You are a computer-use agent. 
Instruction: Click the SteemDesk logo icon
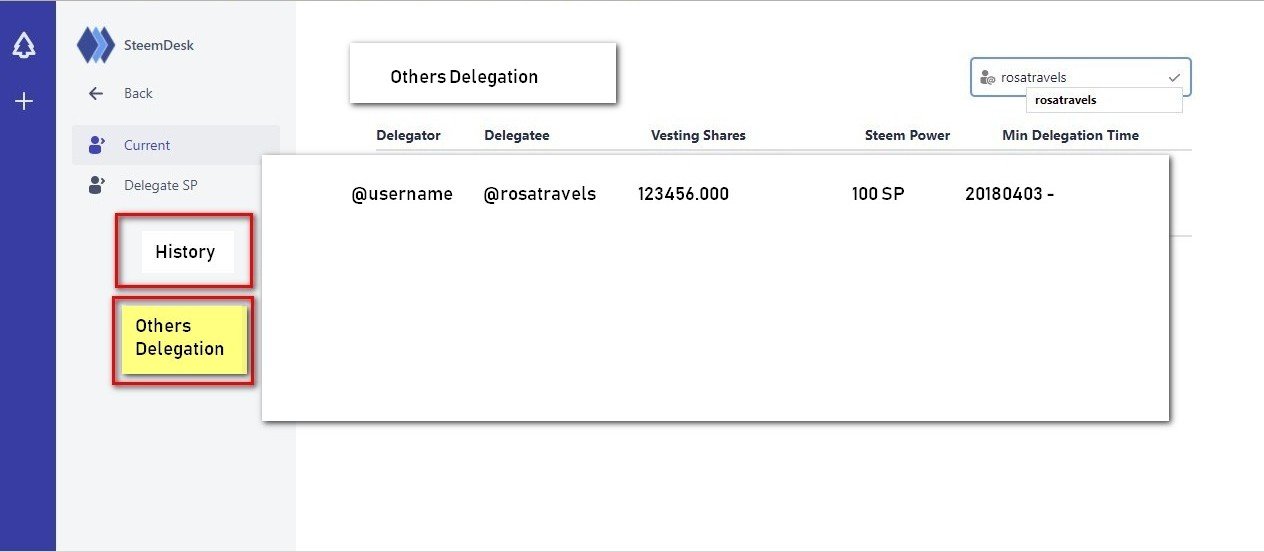coord(96,45)
